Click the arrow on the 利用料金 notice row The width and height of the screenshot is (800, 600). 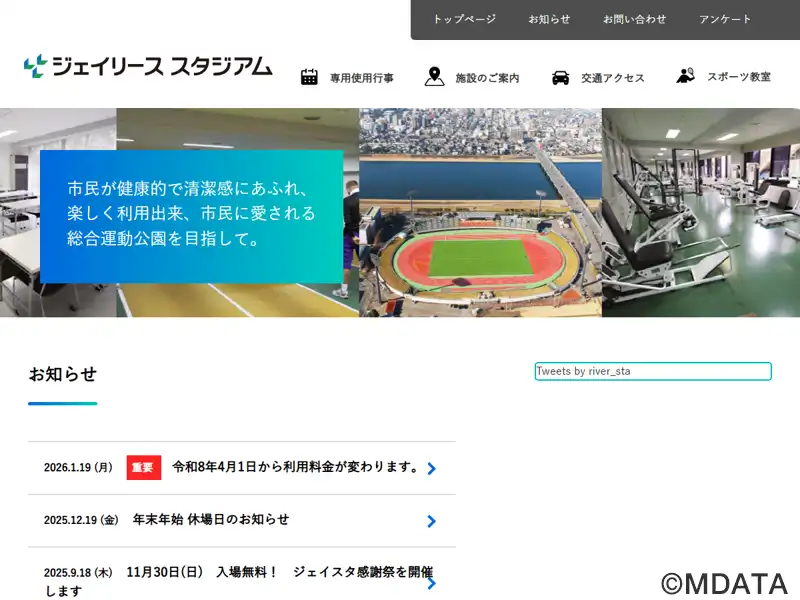[x=432, y=468]
